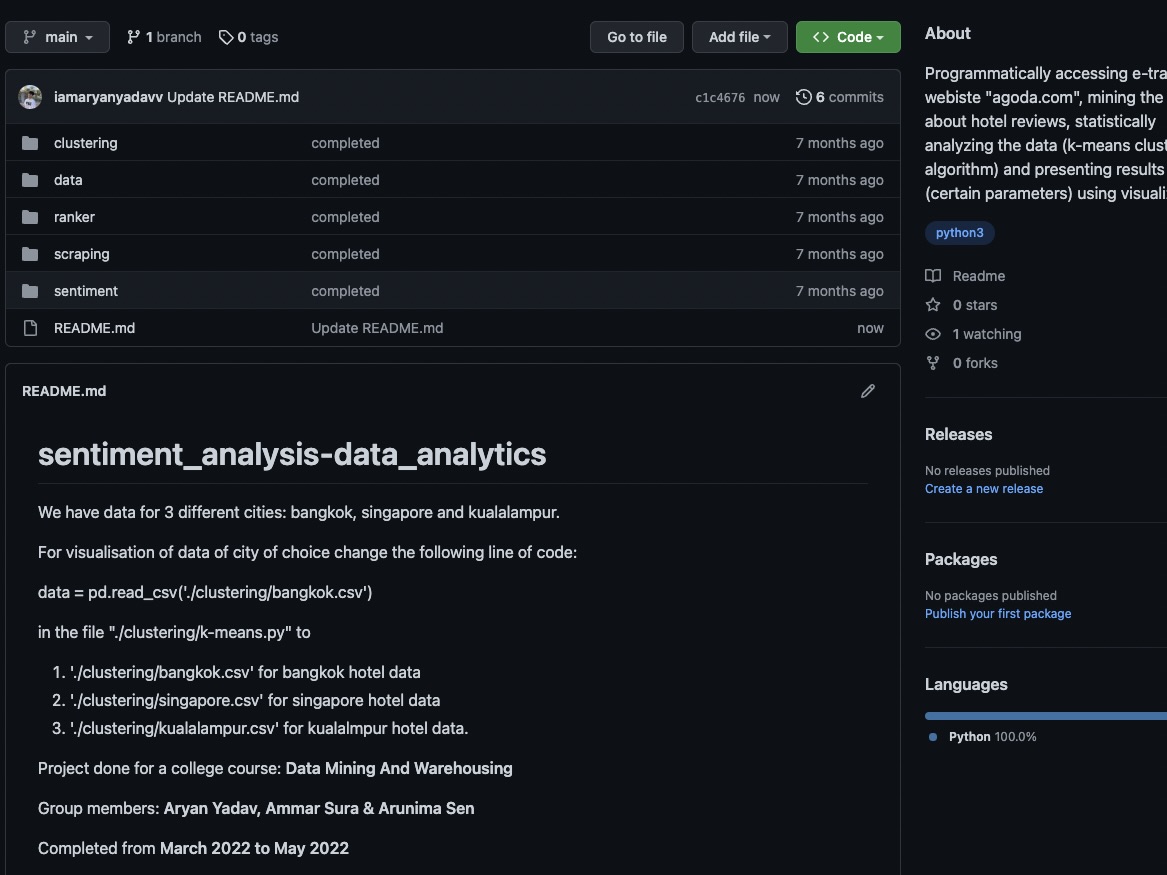The height and width of the screenshot is (875, 1167).
Task: Click the file icon for README.md
Action: click(x=30, y=328)
